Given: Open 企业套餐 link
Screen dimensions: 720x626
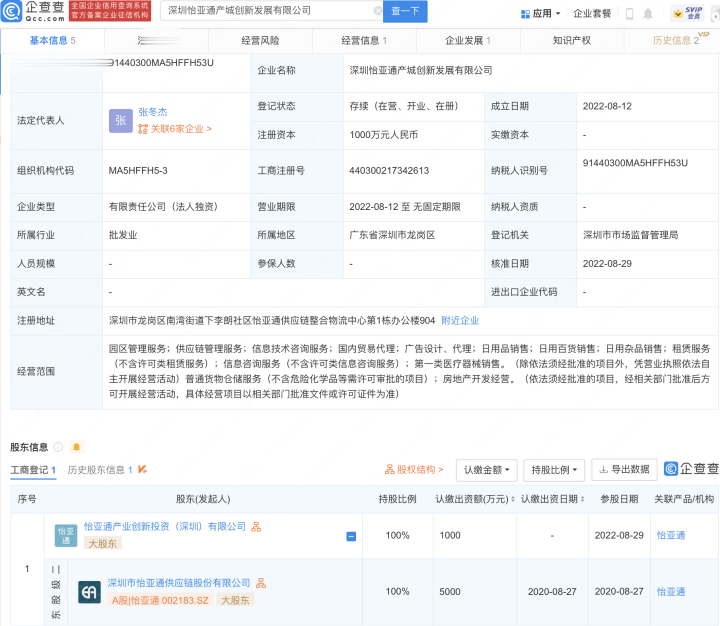Looking at the screenshot, I should [592, 14].
